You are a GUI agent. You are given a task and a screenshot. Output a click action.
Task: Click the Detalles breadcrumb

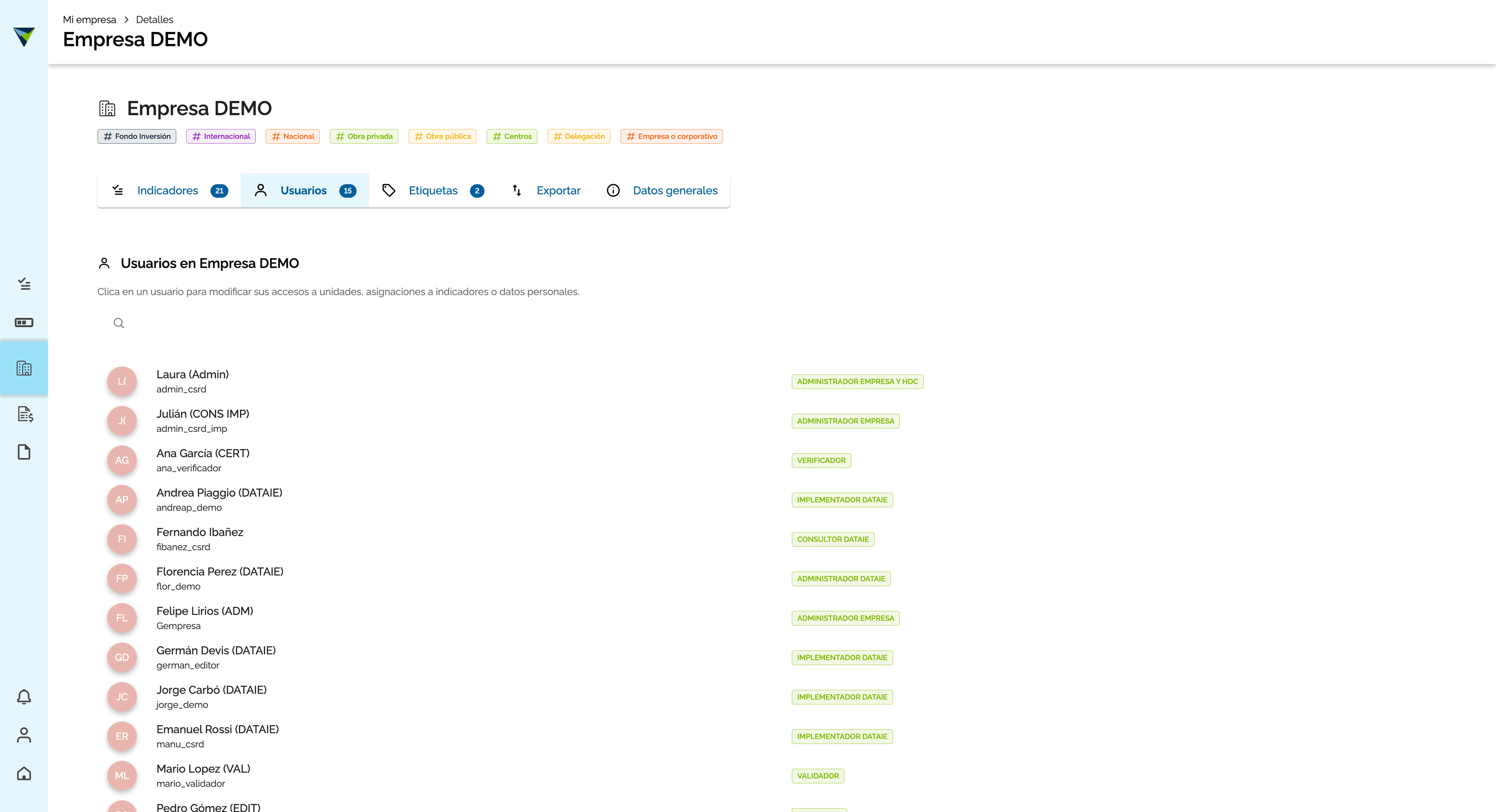(x=155, y=20)
